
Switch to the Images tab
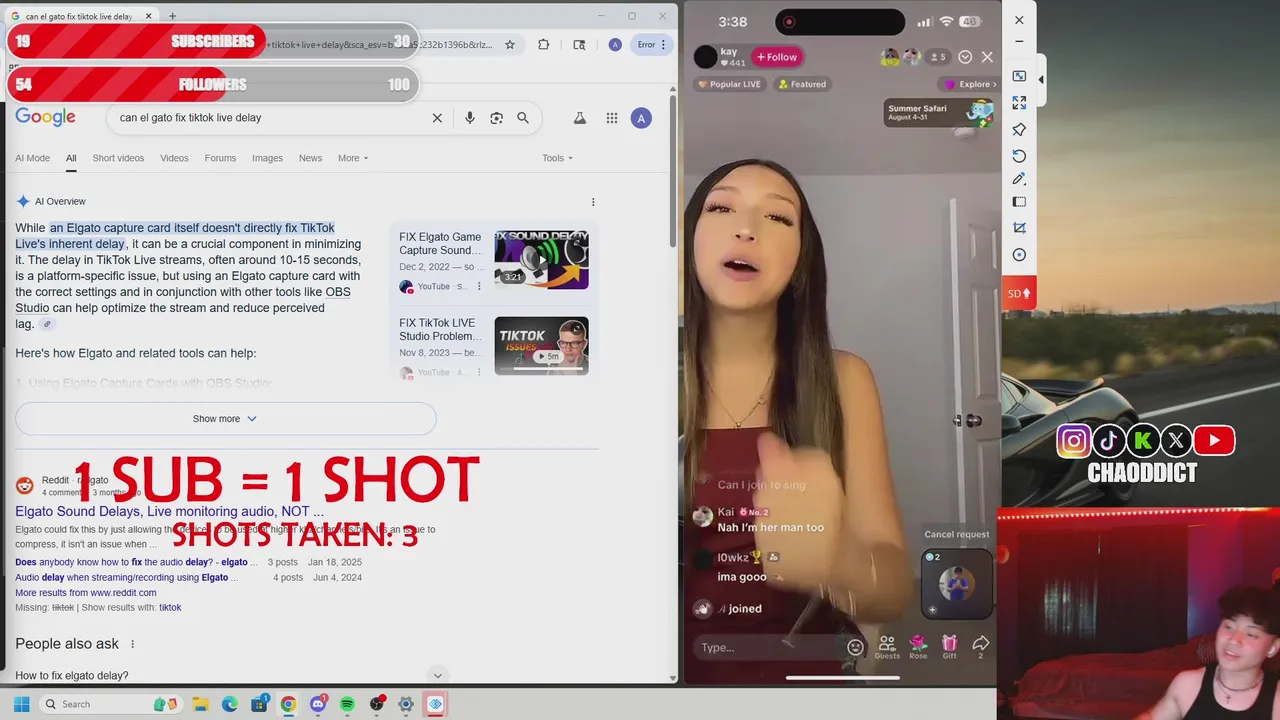click(x=267, y=158)
